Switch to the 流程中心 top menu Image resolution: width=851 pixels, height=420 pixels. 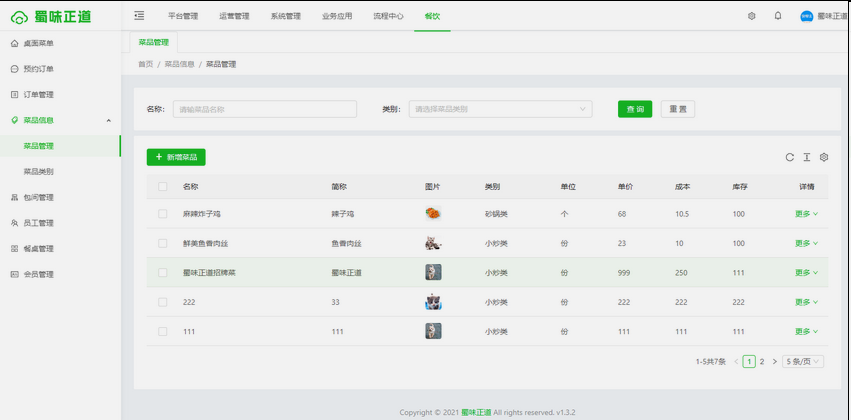click(388, 16)
